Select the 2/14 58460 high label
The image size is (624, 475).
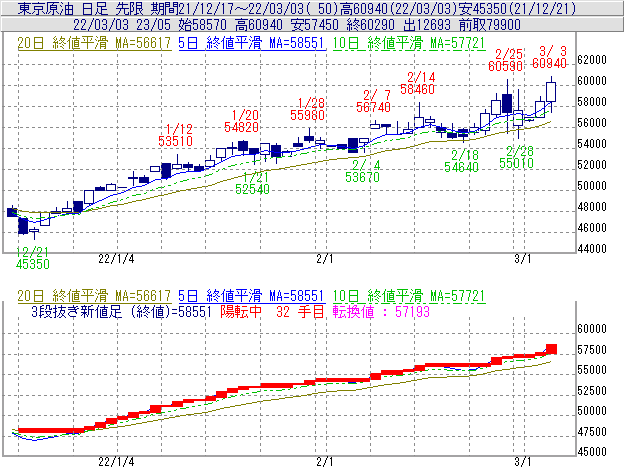417,83
